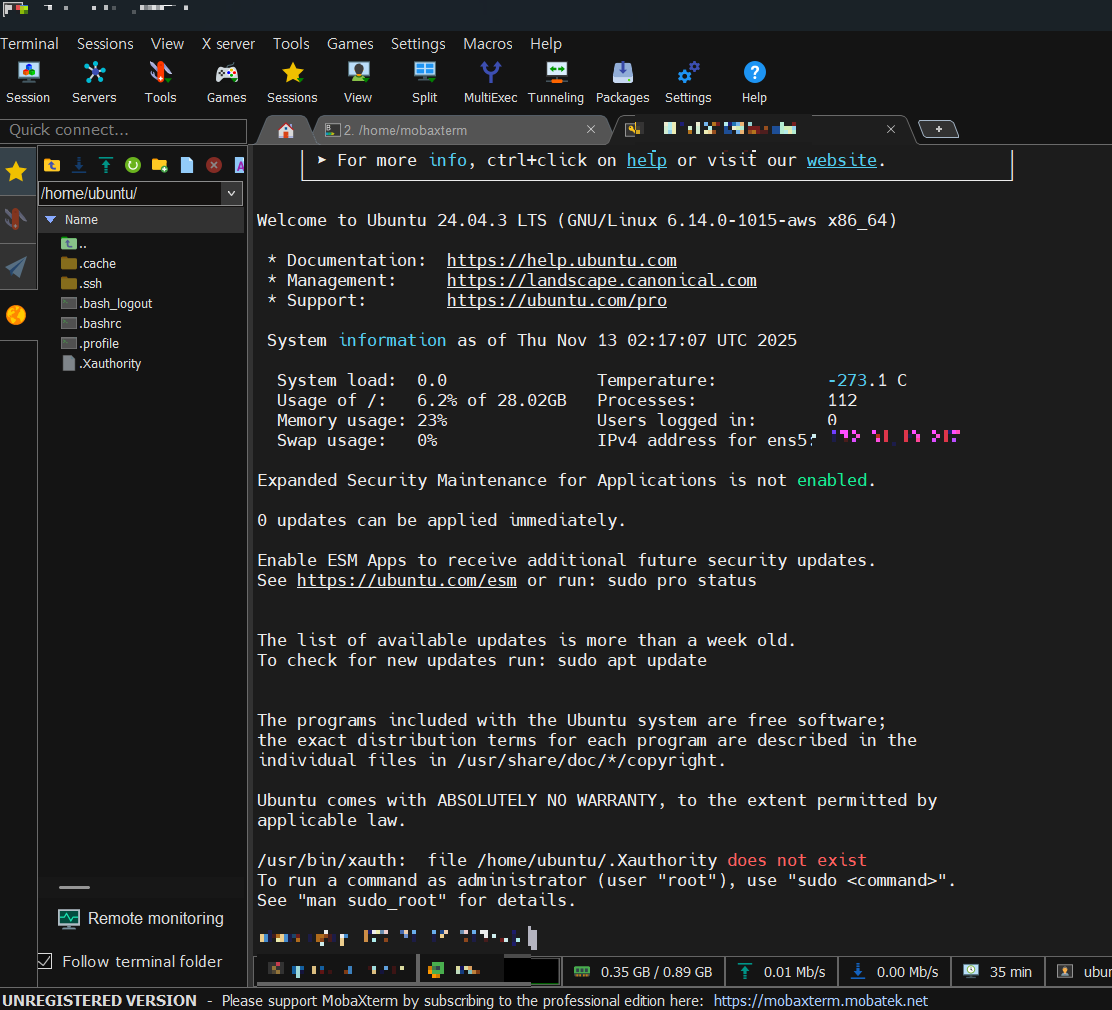Click the 35 min uptime indicator
This screenshot has height=1010, width=1112.
999,972
